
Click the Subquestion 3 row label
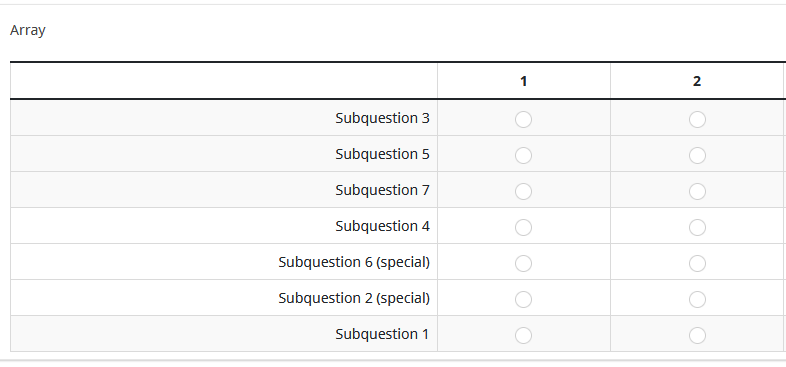click(382, 118)
